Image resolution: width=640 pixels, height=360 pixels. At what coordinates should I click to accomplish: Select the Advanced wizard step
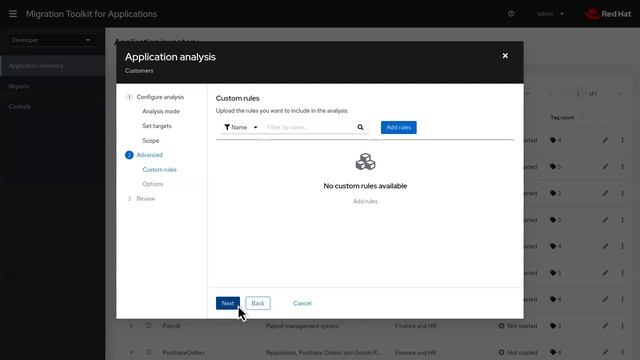149,155
